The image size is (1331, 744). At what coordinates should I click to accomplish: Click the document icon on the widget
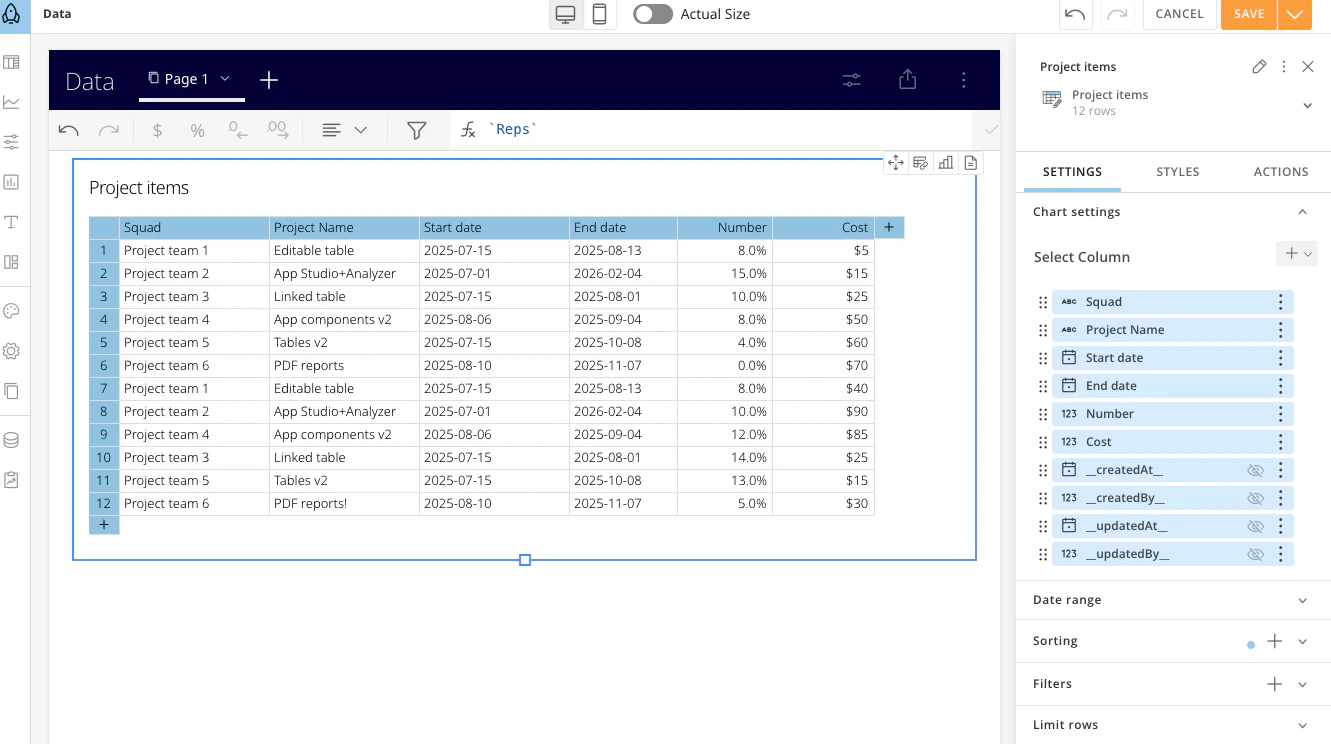971,163
